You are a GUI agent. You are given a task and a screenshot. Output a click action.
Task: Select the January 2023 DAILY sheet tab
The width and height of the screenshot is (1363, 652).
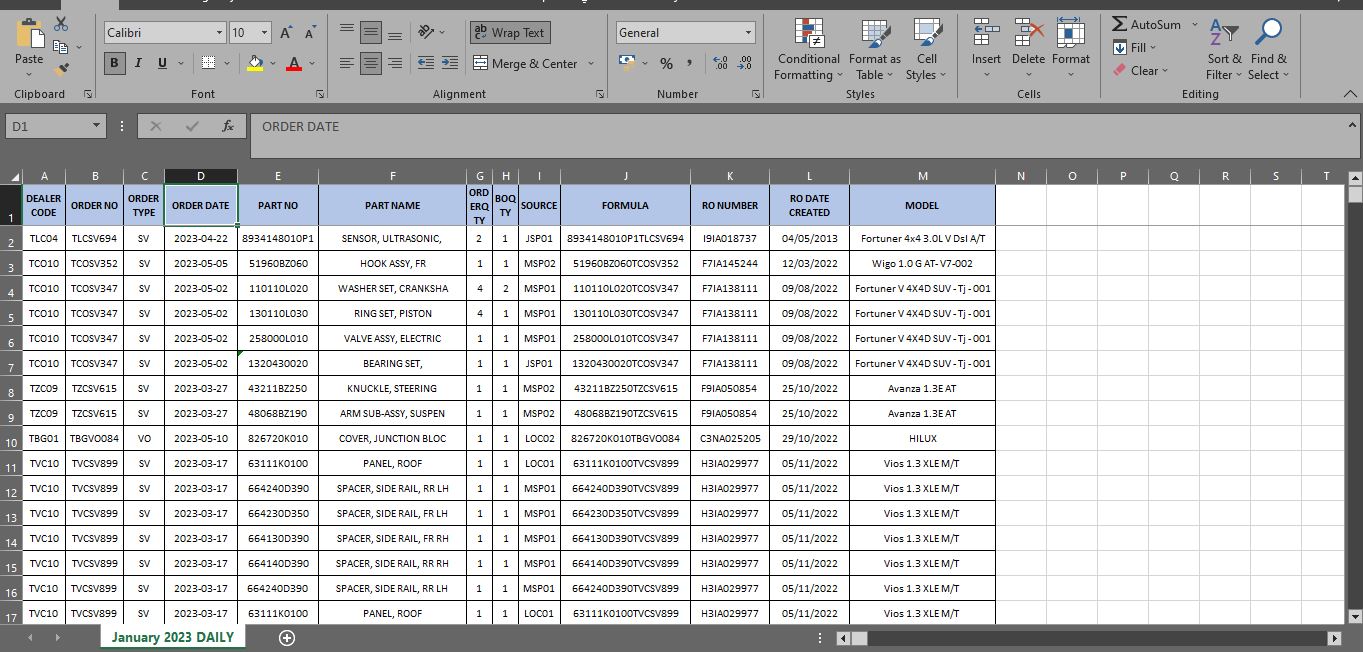172,637
